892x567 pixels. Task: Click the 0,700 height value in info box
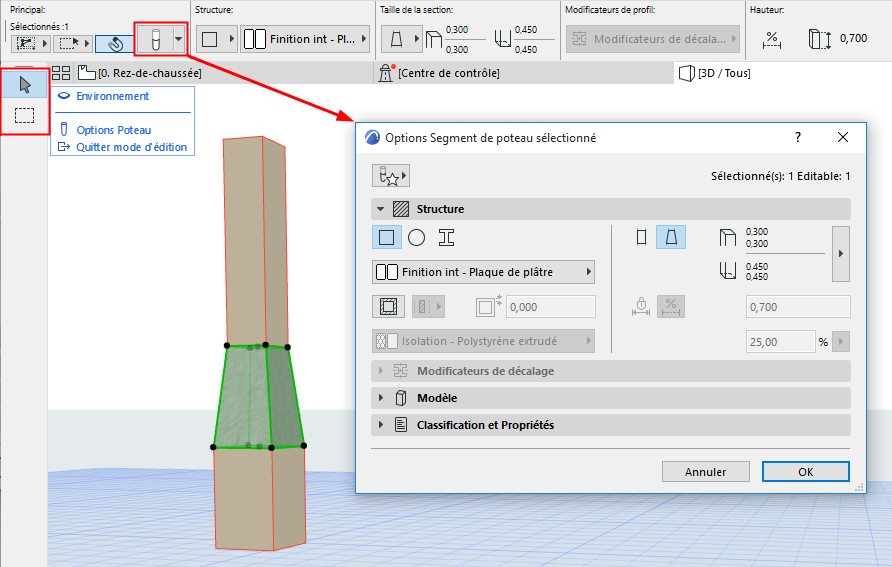(x=853, y=39)
